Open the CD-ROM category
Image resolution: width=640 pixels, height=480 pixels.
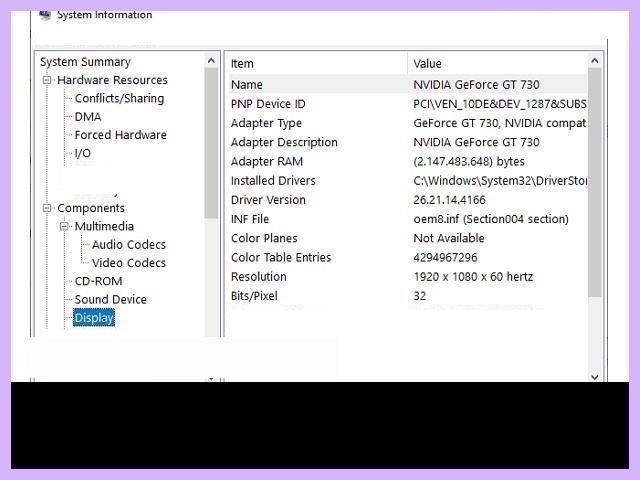tap(98, 281)
